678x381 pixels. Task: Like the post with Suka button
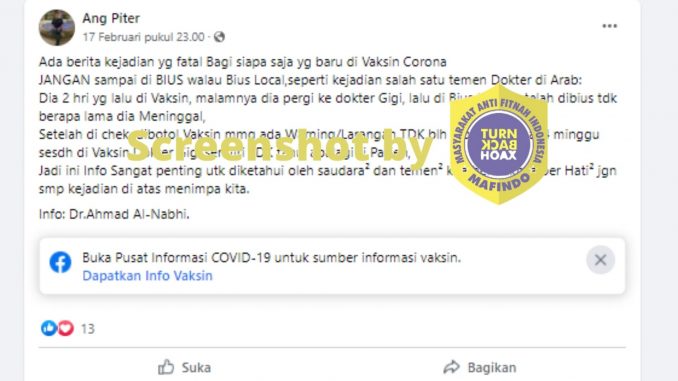click(x=185, y=368)
